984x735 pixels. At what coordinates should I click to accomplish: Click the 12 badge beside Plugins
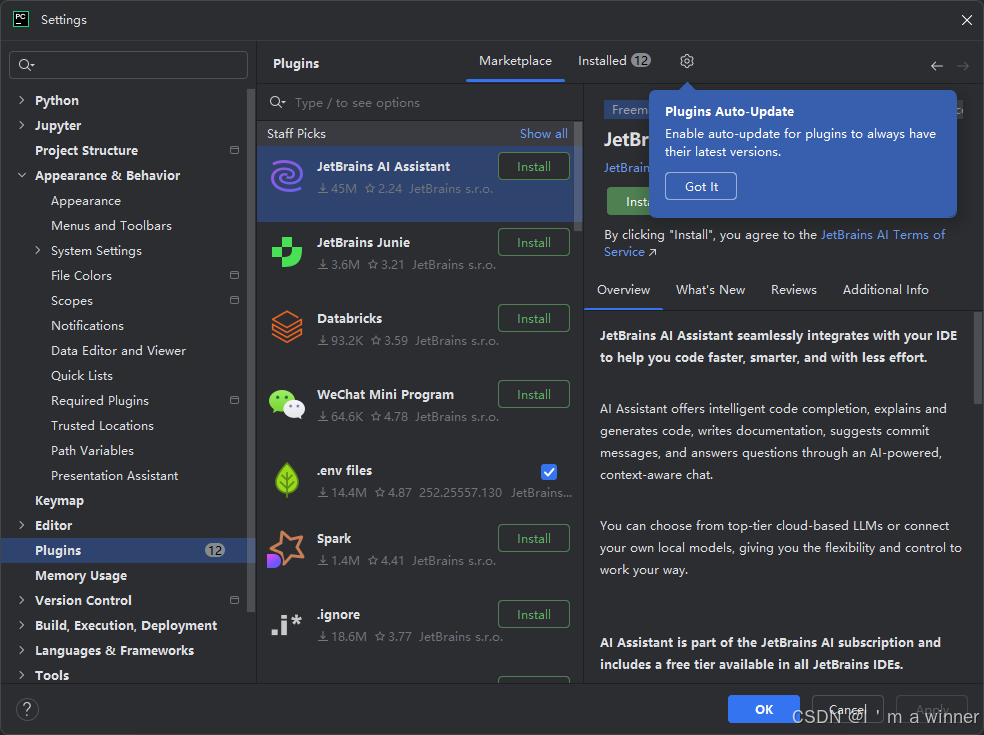[215, 550]
